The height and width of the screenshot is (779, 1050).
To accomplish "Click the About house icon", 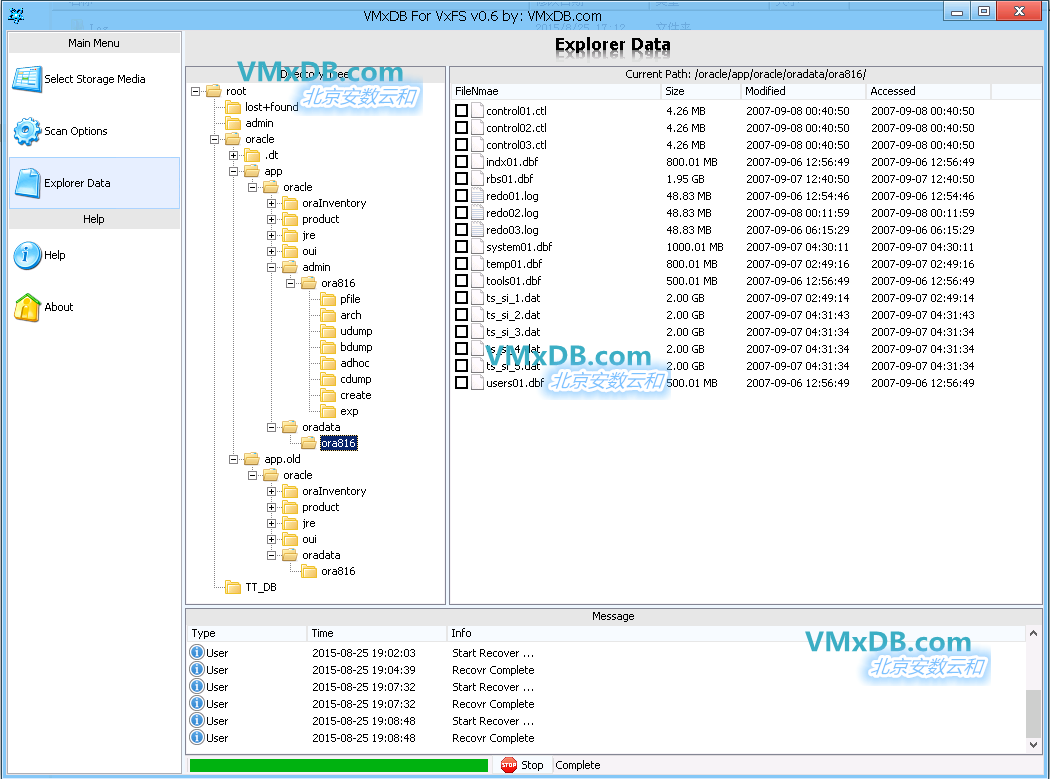I will tap(27, 307).
